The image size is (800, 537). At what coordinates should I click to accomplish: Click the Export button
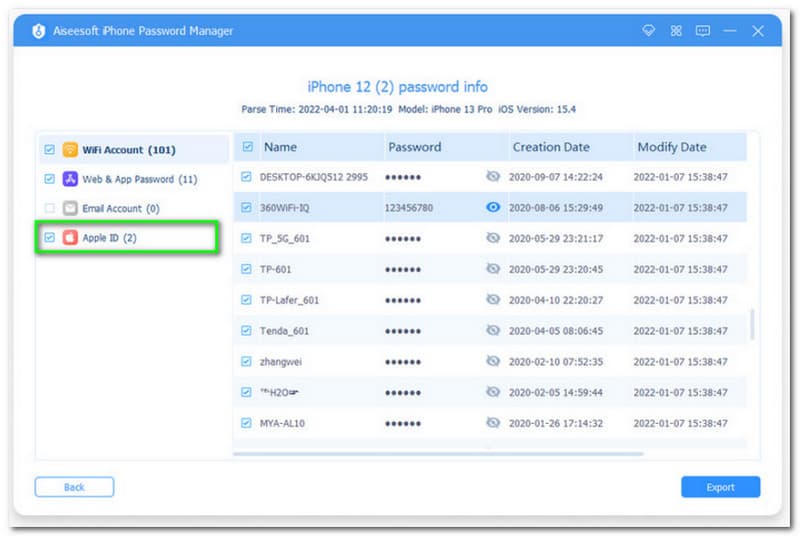tap(720, 487)
